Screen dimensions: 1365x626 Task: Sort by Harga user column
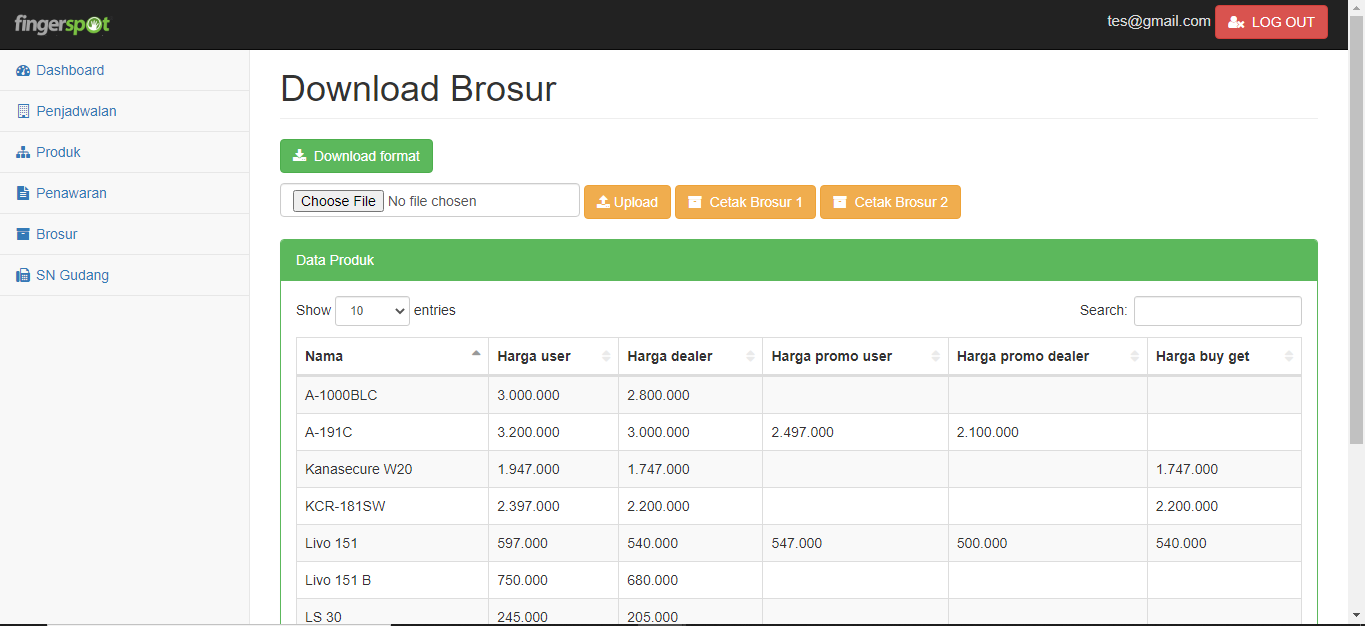[x=553, y=356]
